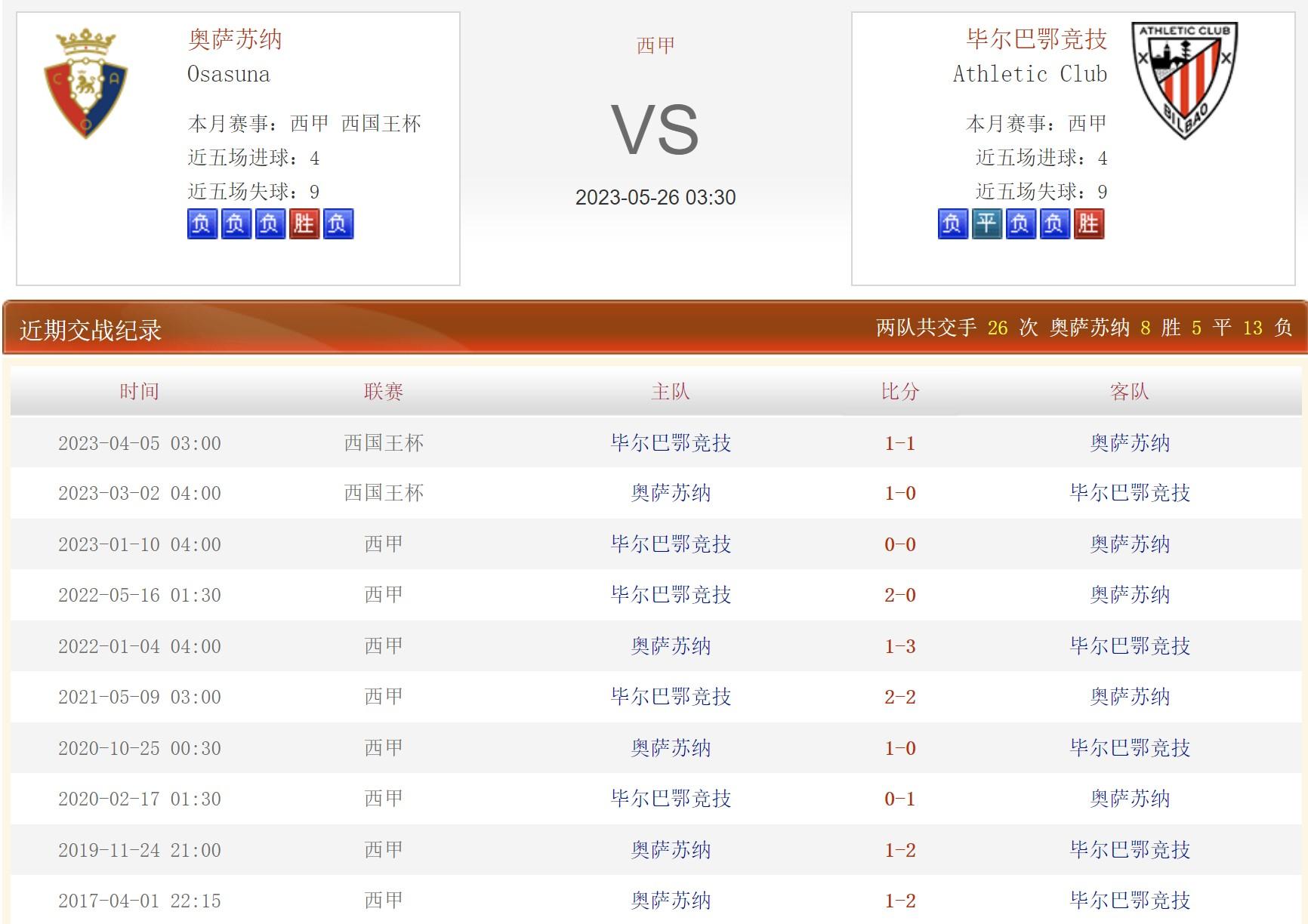Click Osasuna's second 负 result badge
This screenshot has height=924, width=1308.
[x=236, y=223]
